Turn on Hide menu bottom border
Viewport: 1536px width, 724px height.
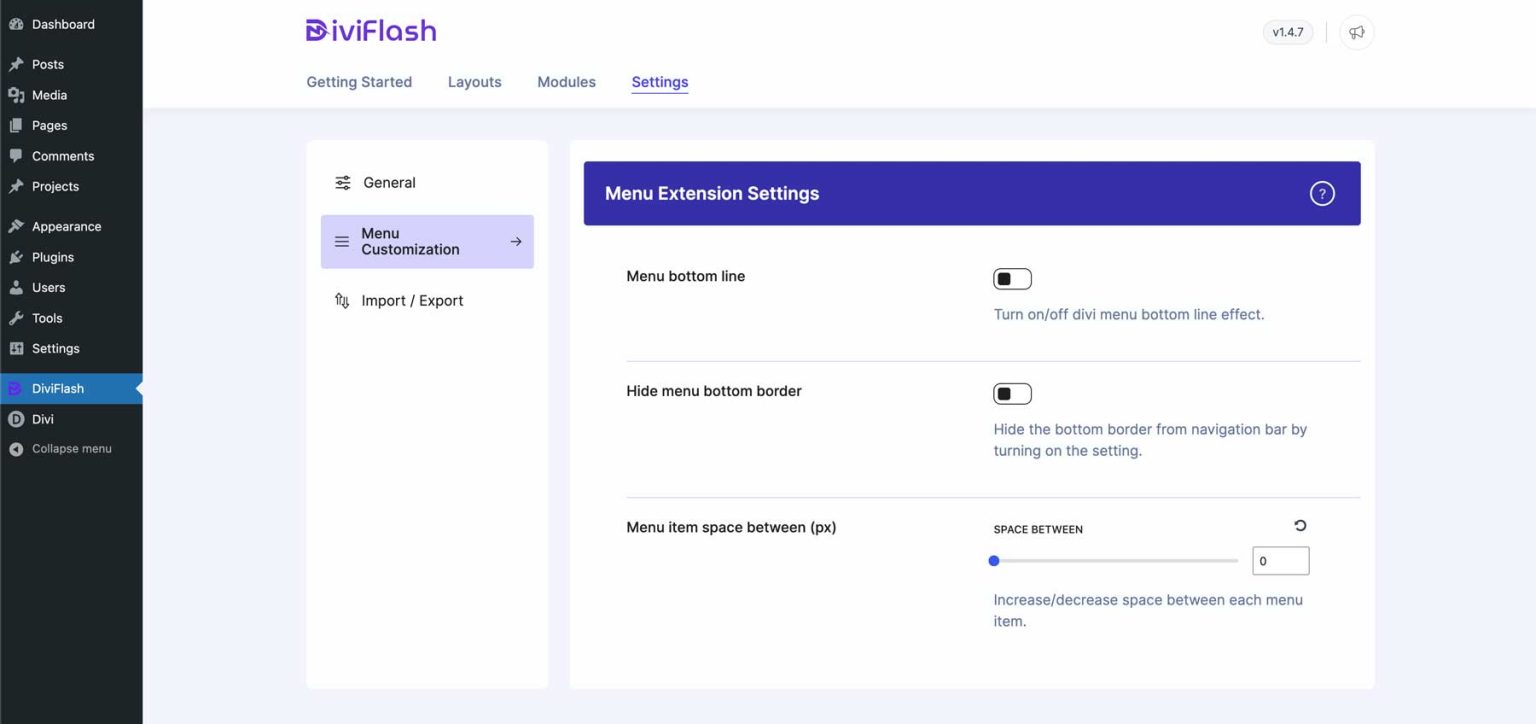tap(1011, 393)
